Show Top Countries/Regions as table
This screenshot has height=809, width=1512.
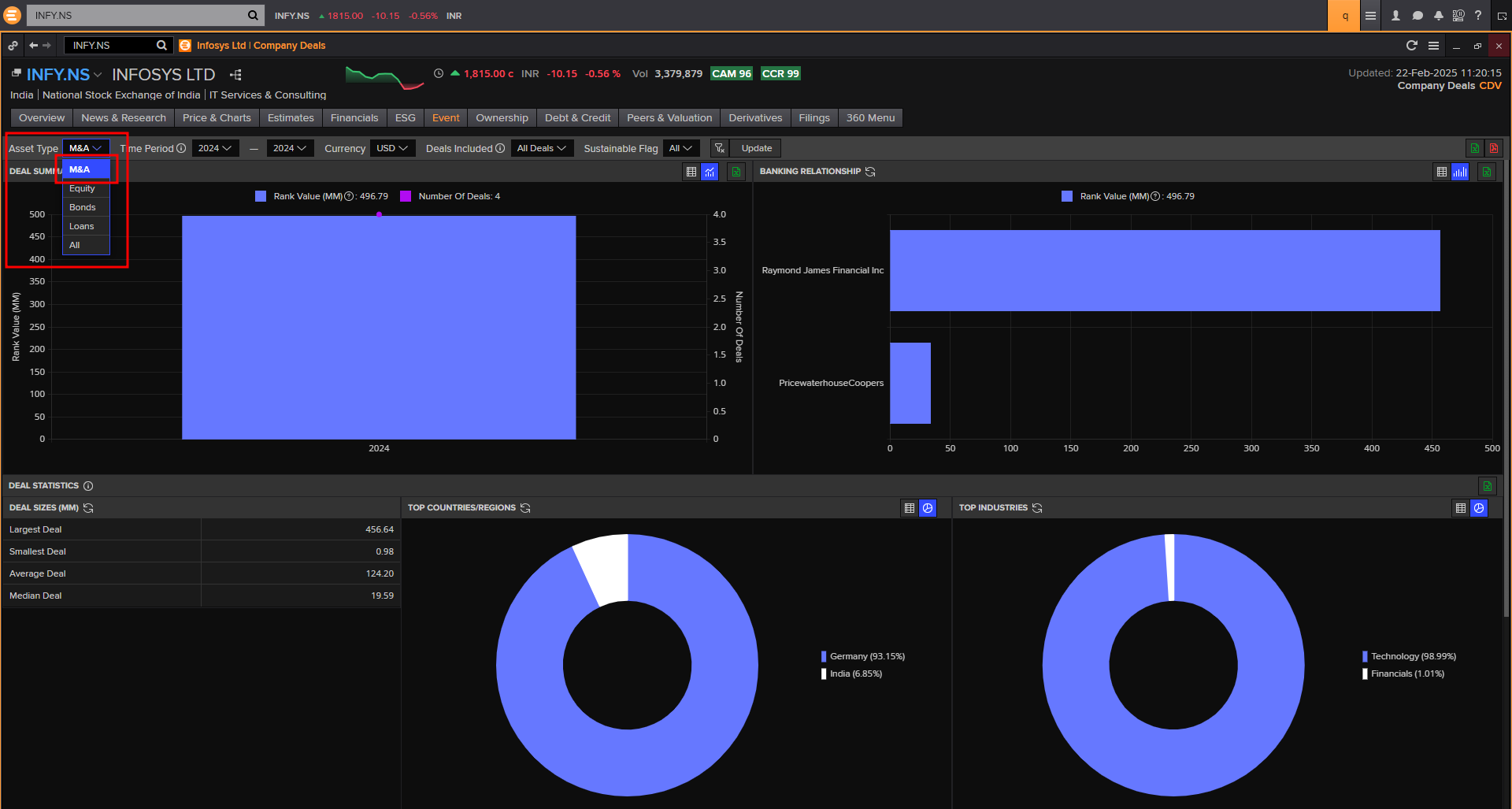click(x=910, y=508)
